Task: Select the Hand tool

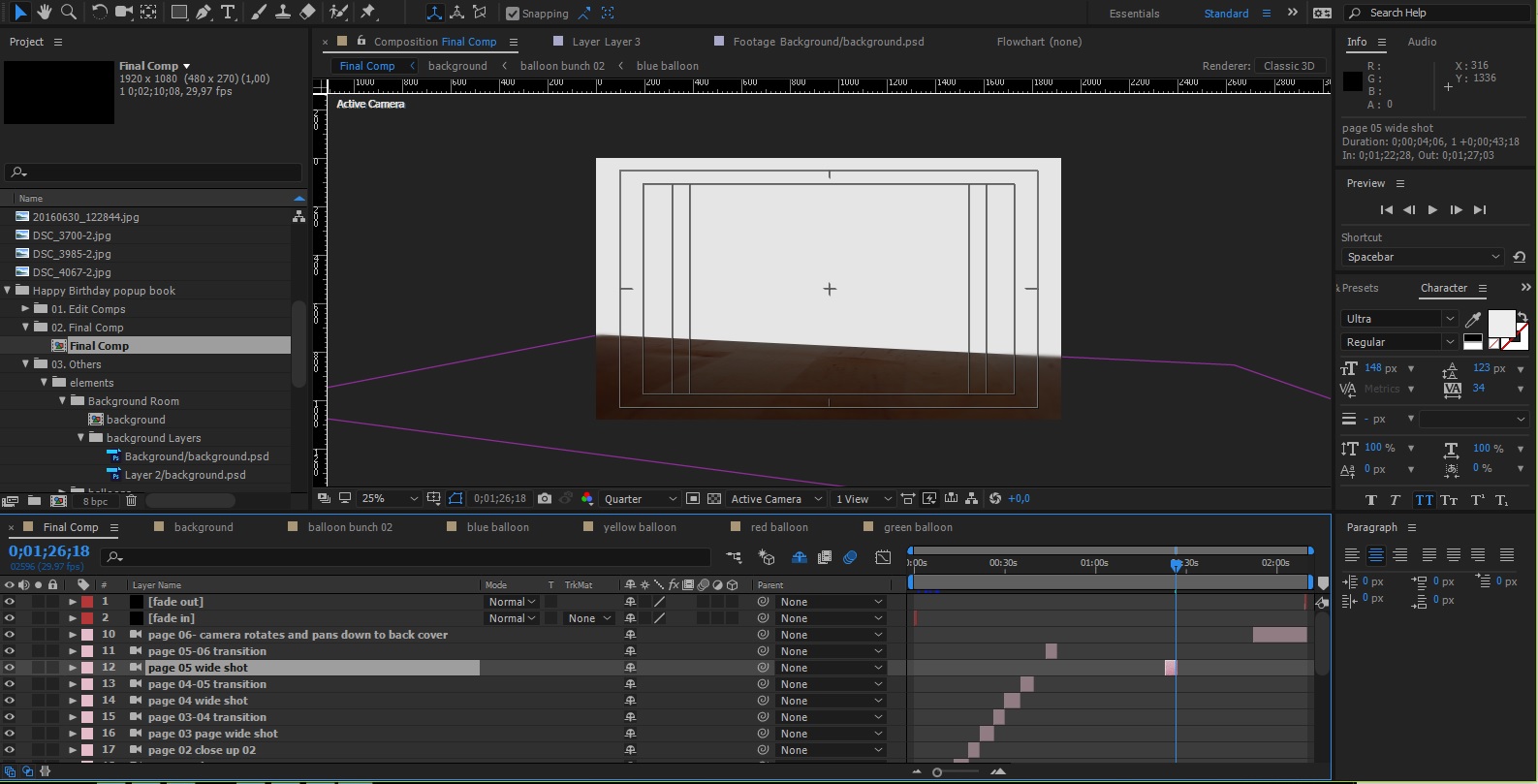Action: [44, 13]
